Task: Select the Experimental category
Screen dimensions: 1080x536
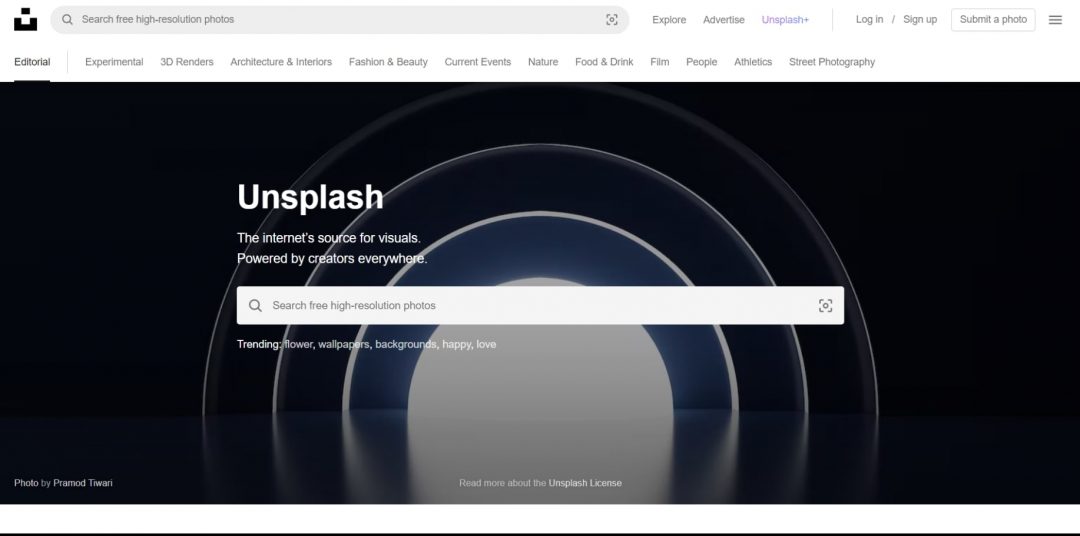Action: (x=114, y=62)
